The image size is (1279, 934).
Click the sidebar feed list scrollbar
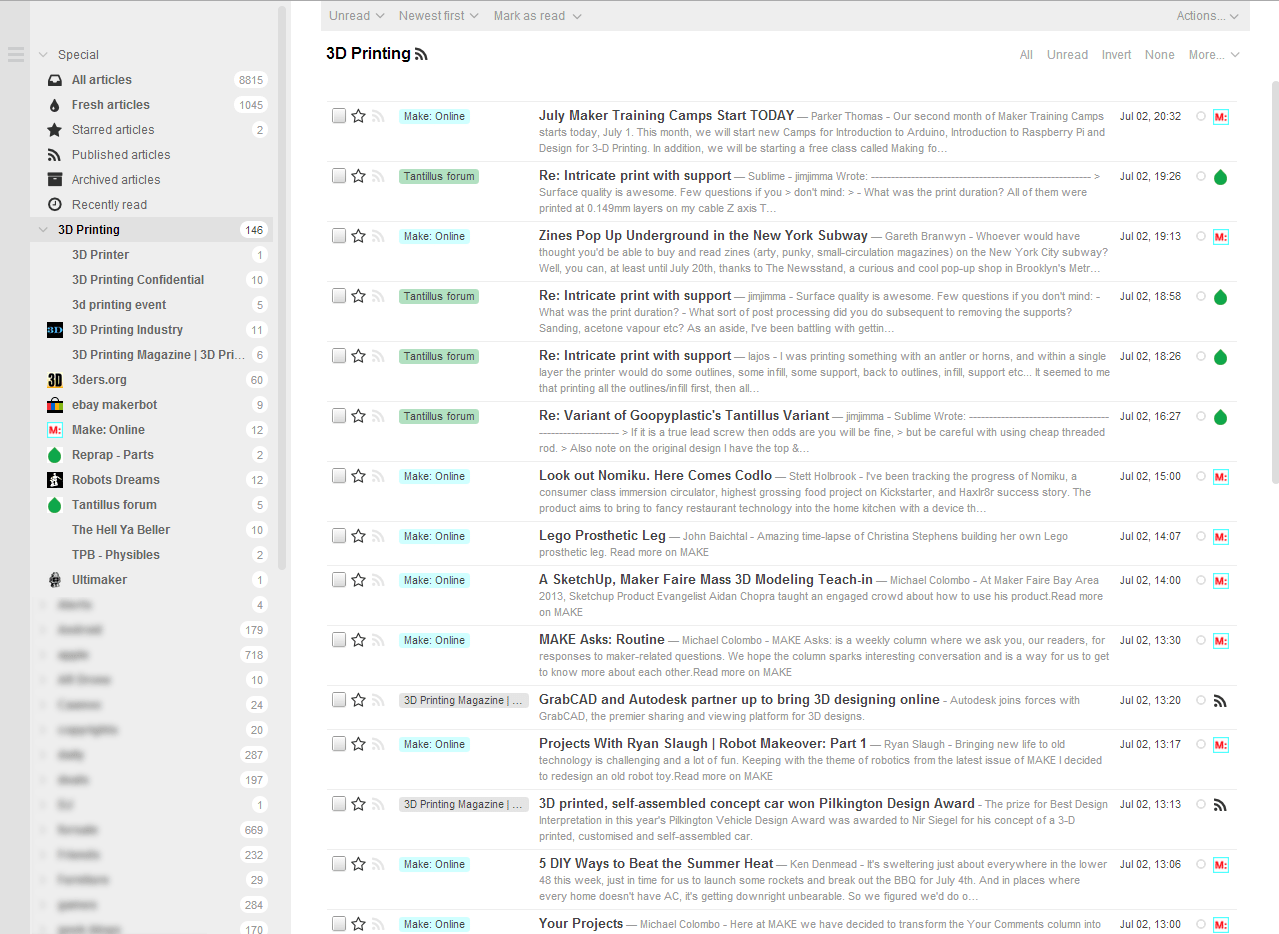282,287
